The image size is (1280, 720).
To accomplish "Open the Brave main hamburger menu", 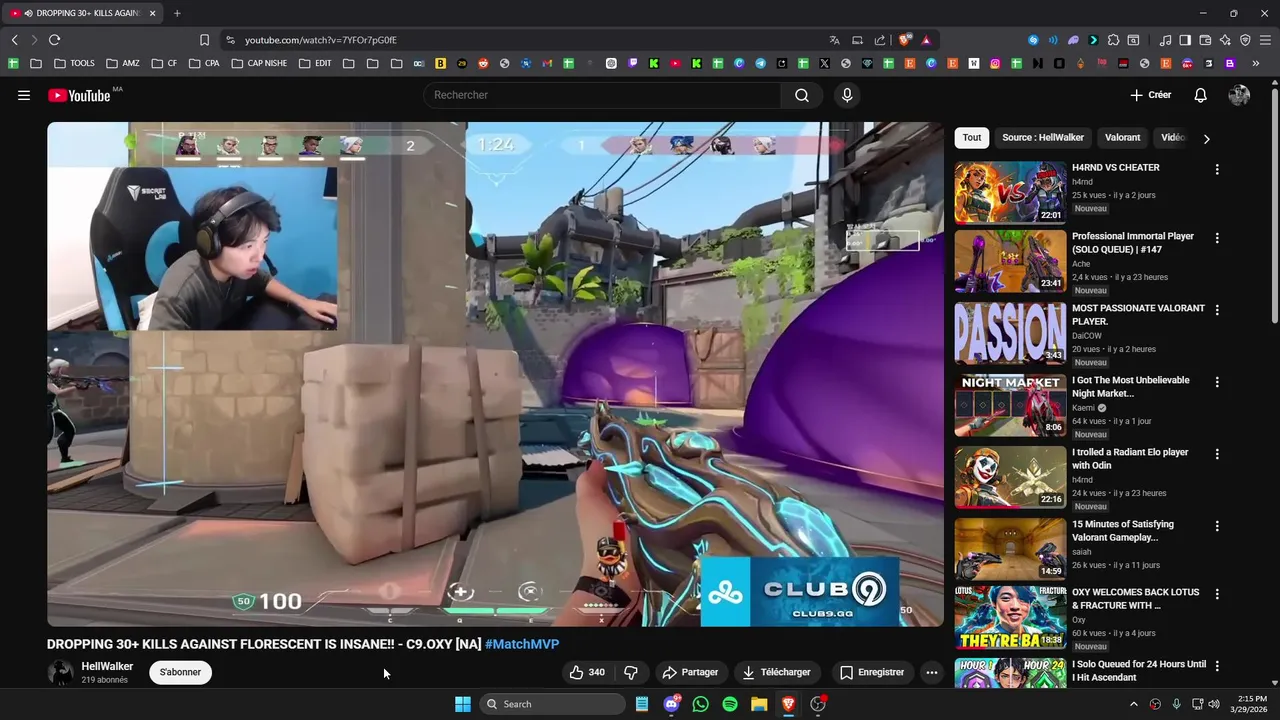I will pos(1265,40).
